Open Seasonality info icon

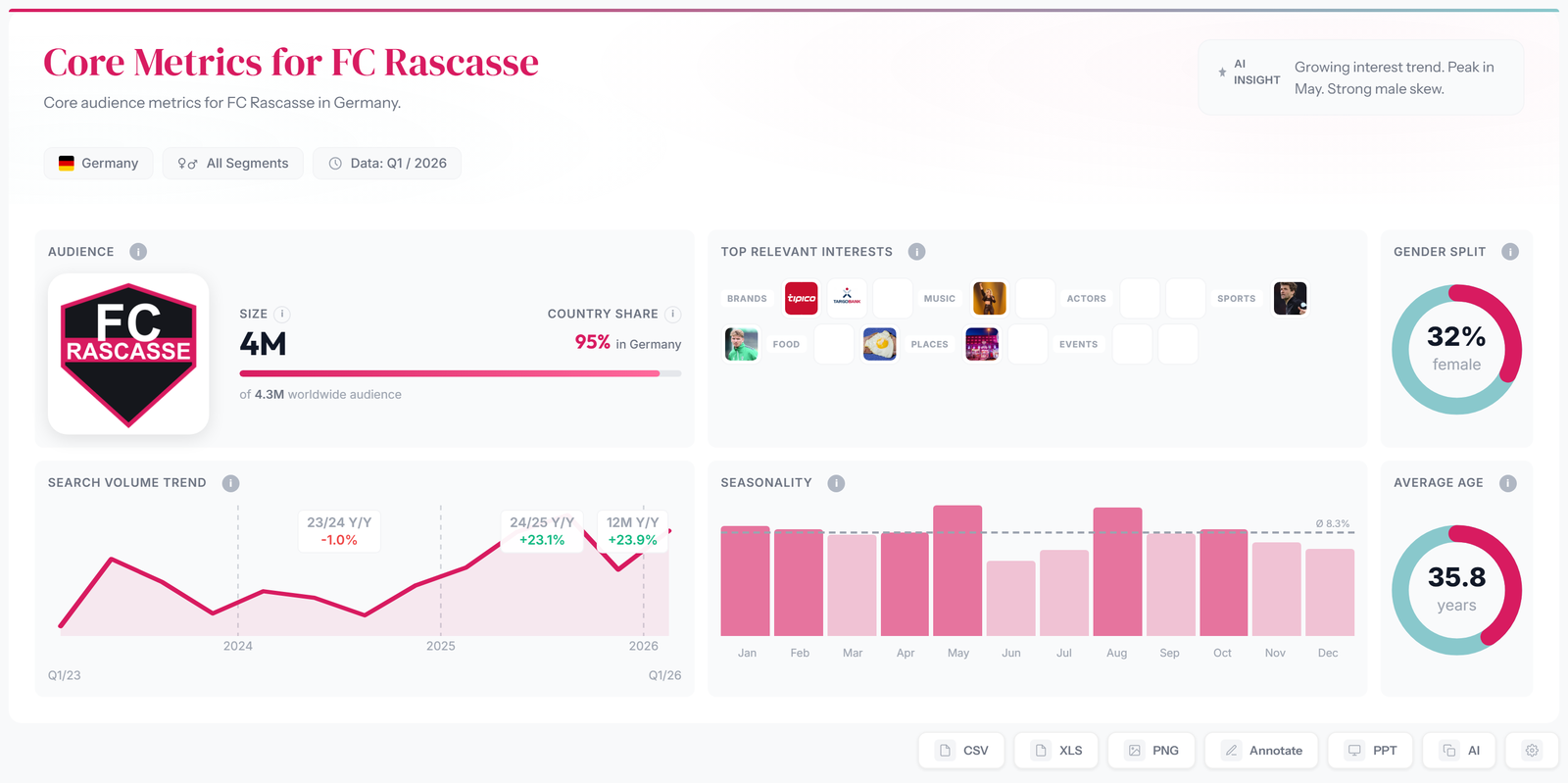(x=836, y=483)
